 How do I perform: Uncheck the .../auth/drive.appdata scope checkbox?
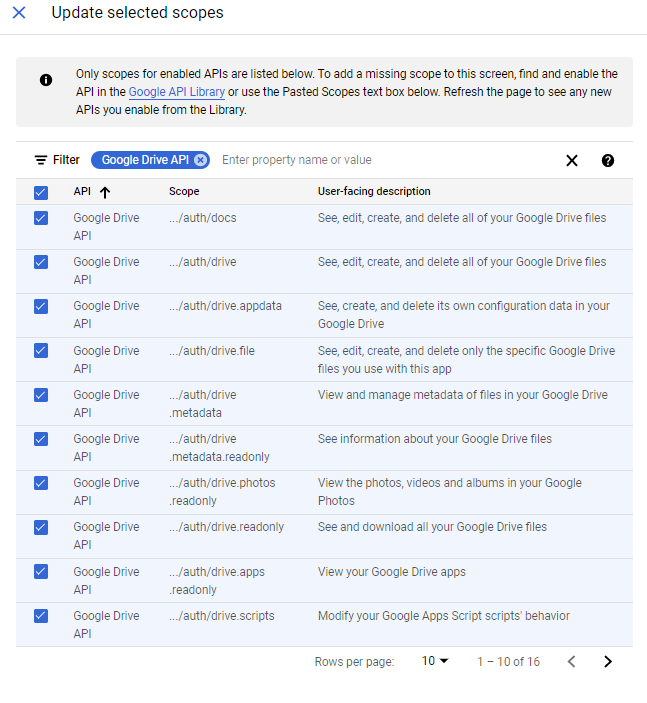pyautogui.click(x=41, y=306)
